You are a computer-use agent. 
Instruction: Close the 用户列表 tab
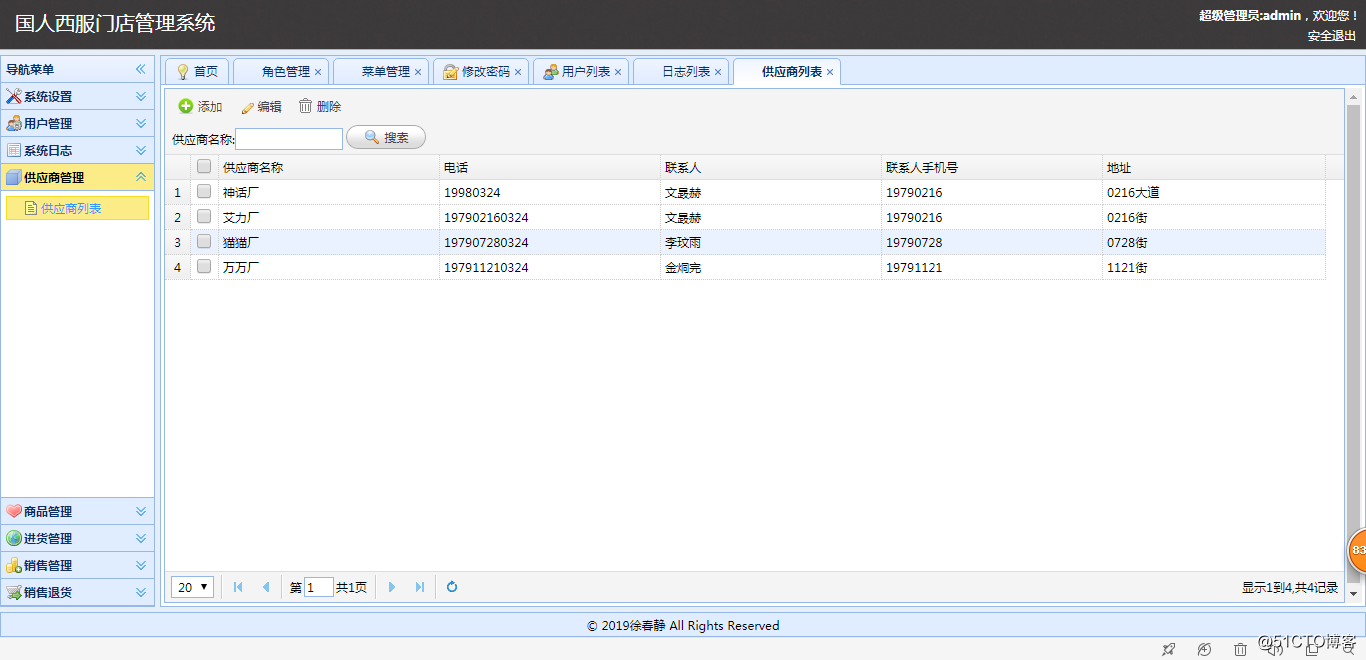pos(618,73)
